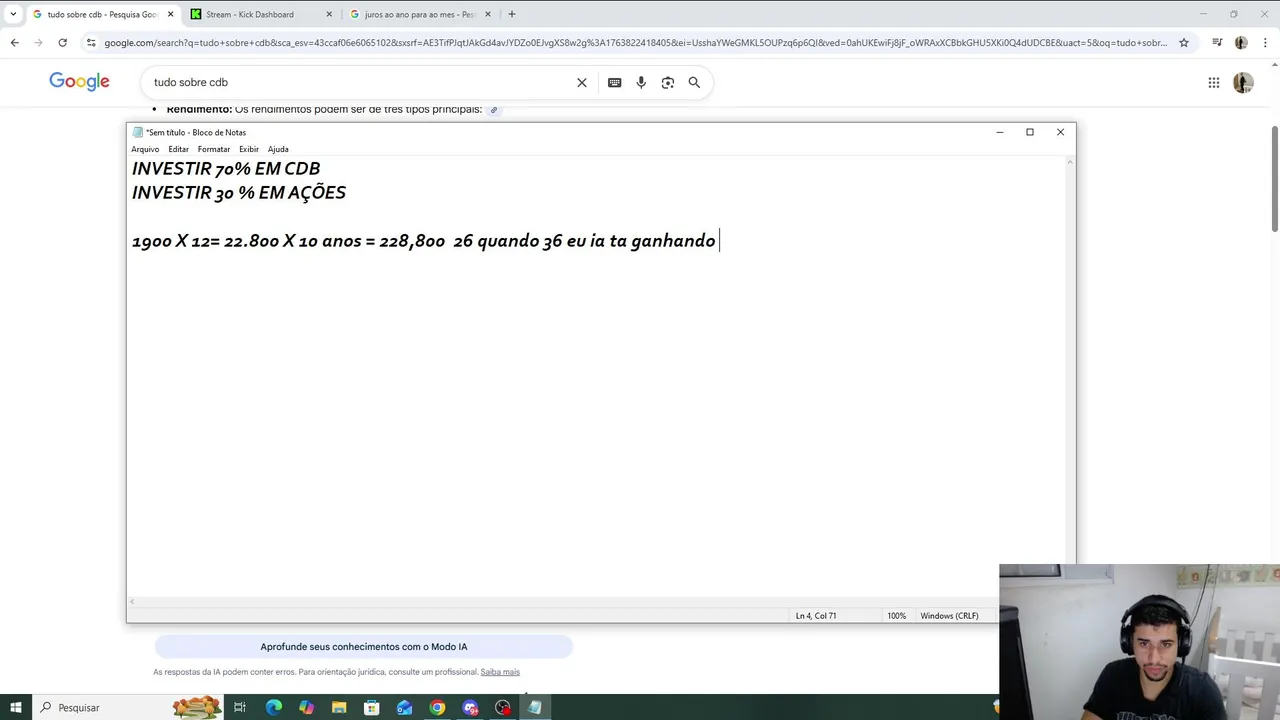Search by image with Google Lens
The height and width of the screenshot is (720, 1280).
(668, 82)
